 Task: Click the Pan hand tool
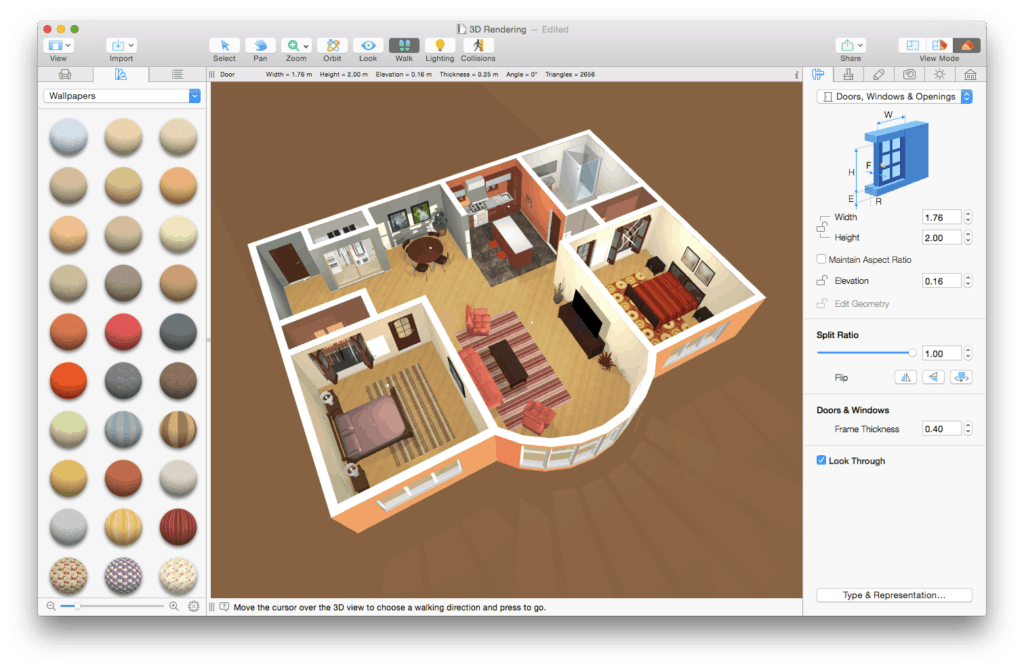pos(260,46)
